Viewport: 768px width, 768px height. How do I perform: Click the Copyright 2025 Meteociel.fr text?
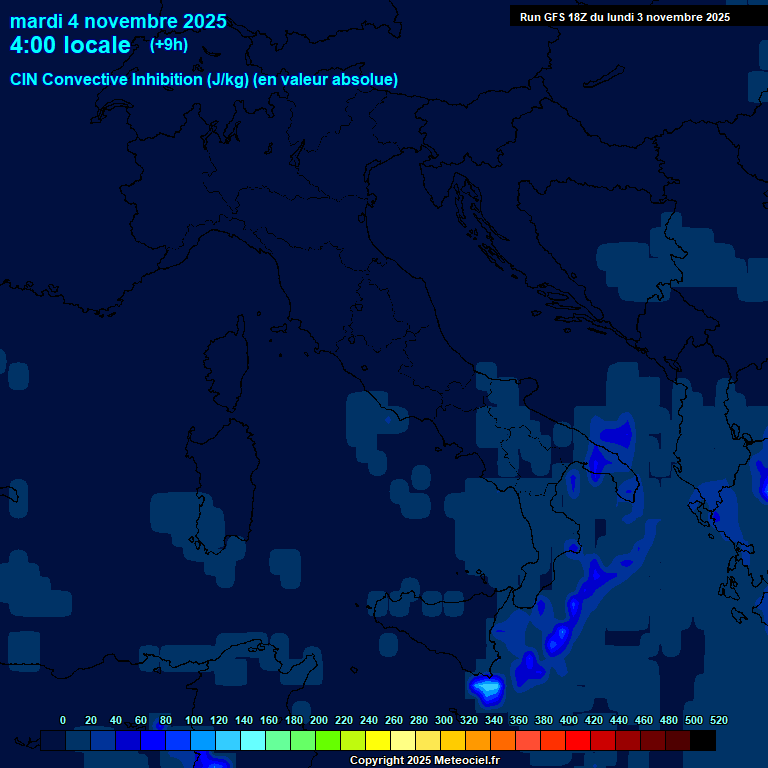pos(424,761)
